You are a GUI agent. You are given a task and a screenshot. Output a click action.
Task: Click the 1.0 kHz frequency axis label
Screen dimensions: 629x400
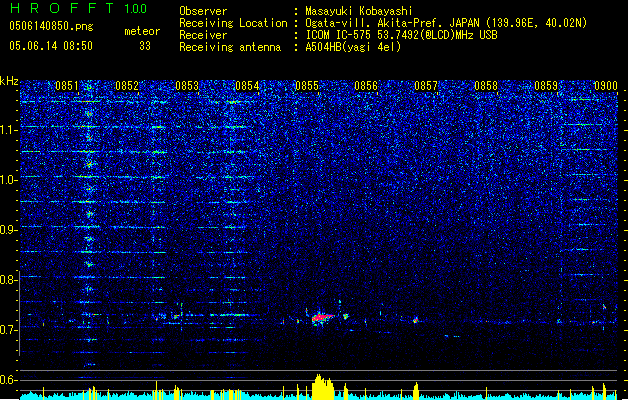(x=9, y=180)
